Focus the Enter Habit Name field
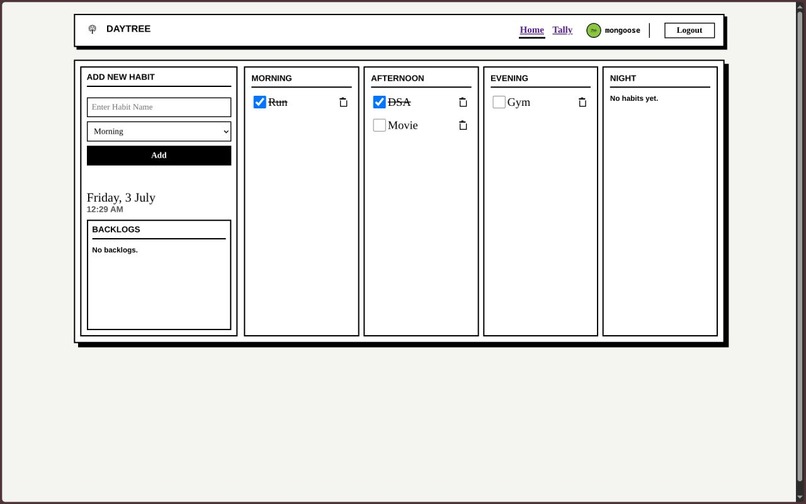This screenshot has width=806, height=504. (159, 107)
